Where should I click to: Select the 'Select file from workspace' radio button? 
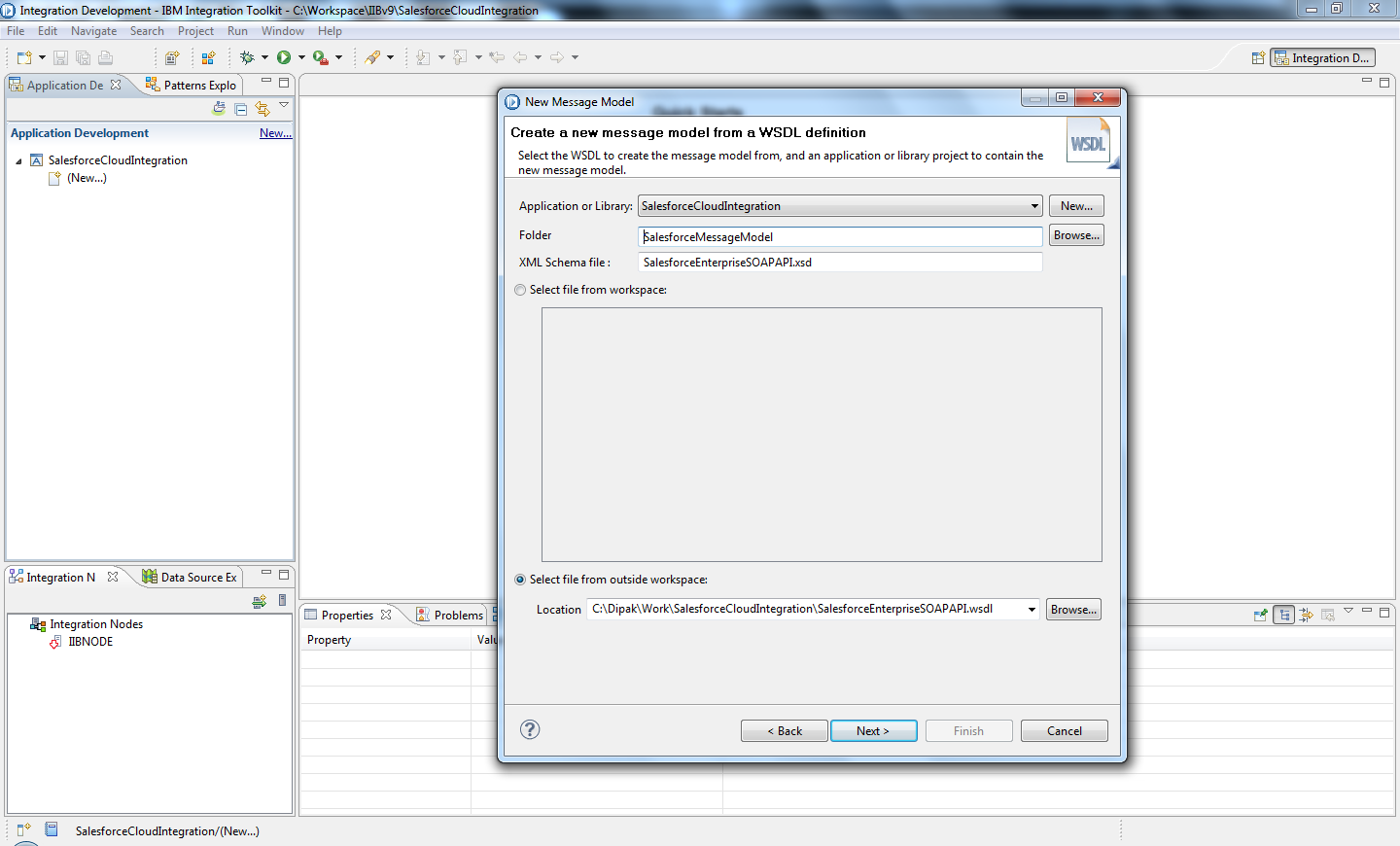(520, 290)
